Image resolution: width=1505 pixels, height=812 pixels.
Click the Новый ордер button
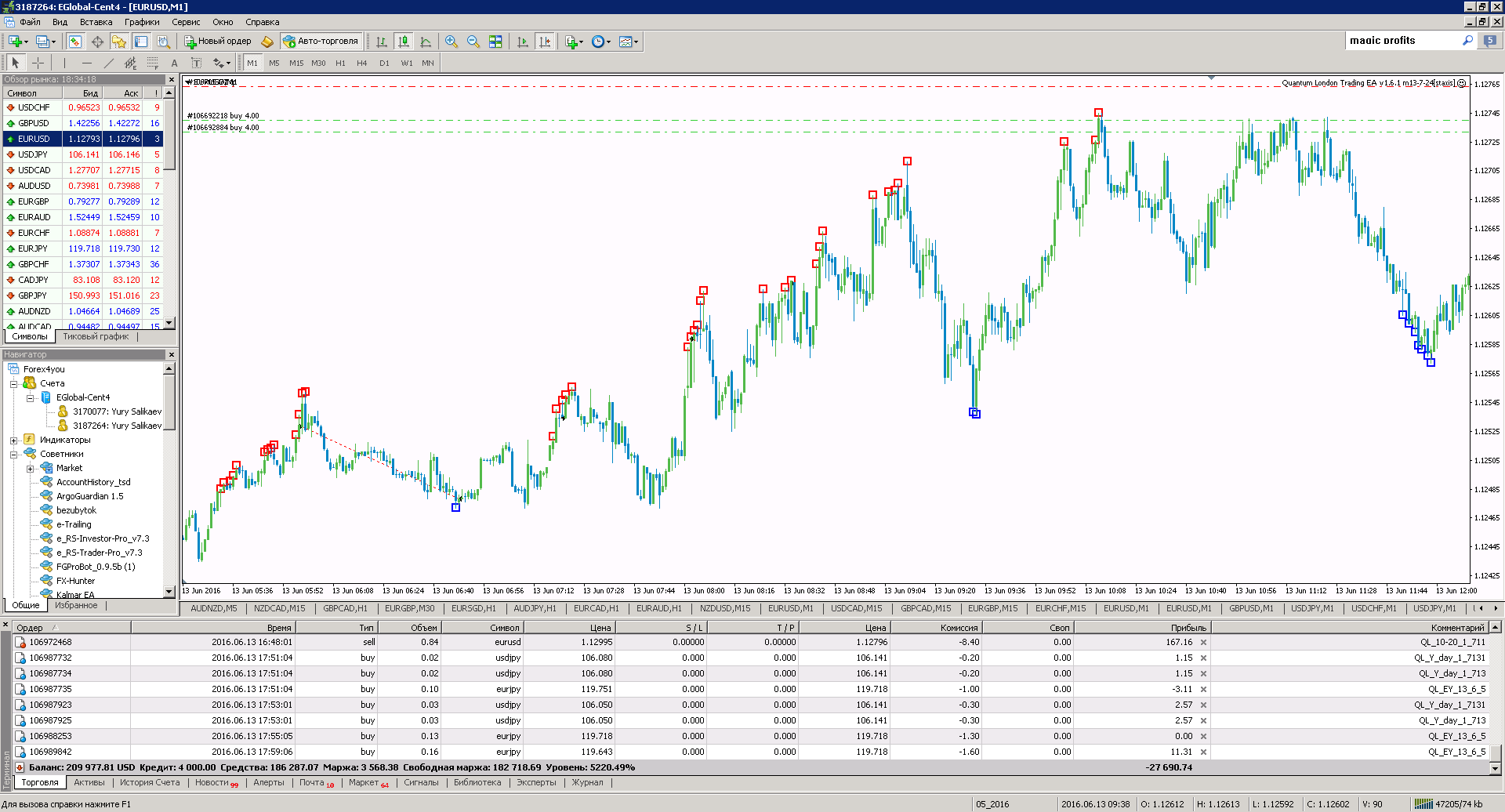218,42
